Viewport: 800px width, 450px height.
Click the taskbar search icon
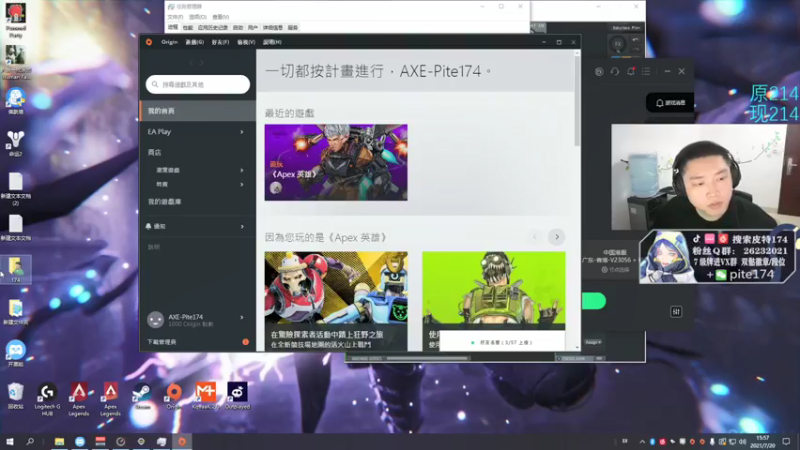pos(30,441)
